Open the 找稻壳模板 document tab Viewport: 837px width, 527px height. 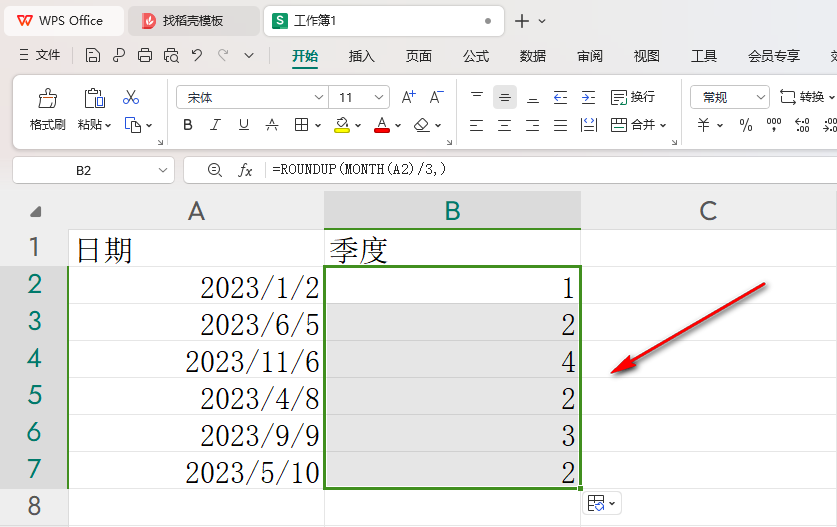(x=193, y=21)
